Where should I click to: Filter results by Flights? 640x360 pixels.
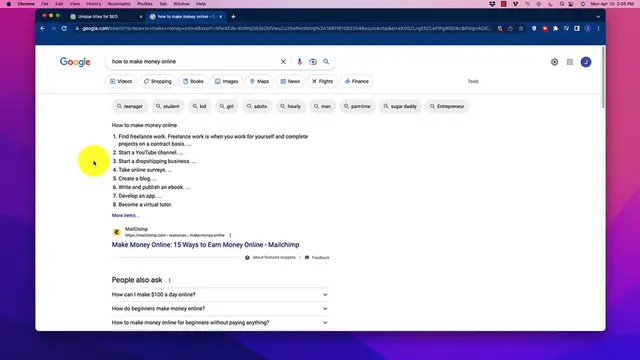click(322, 81)
